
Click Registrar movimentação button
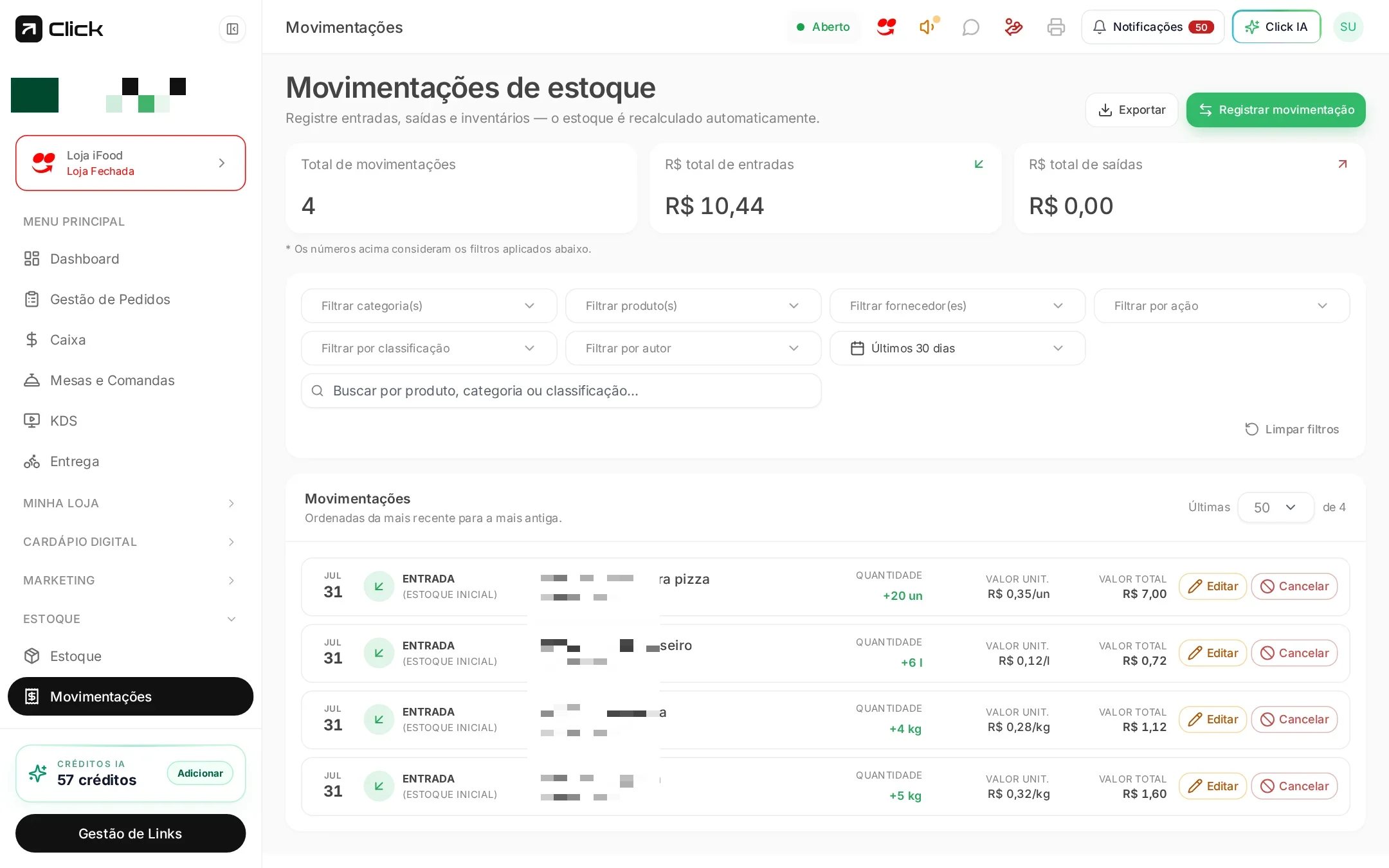pos(1276,110)
